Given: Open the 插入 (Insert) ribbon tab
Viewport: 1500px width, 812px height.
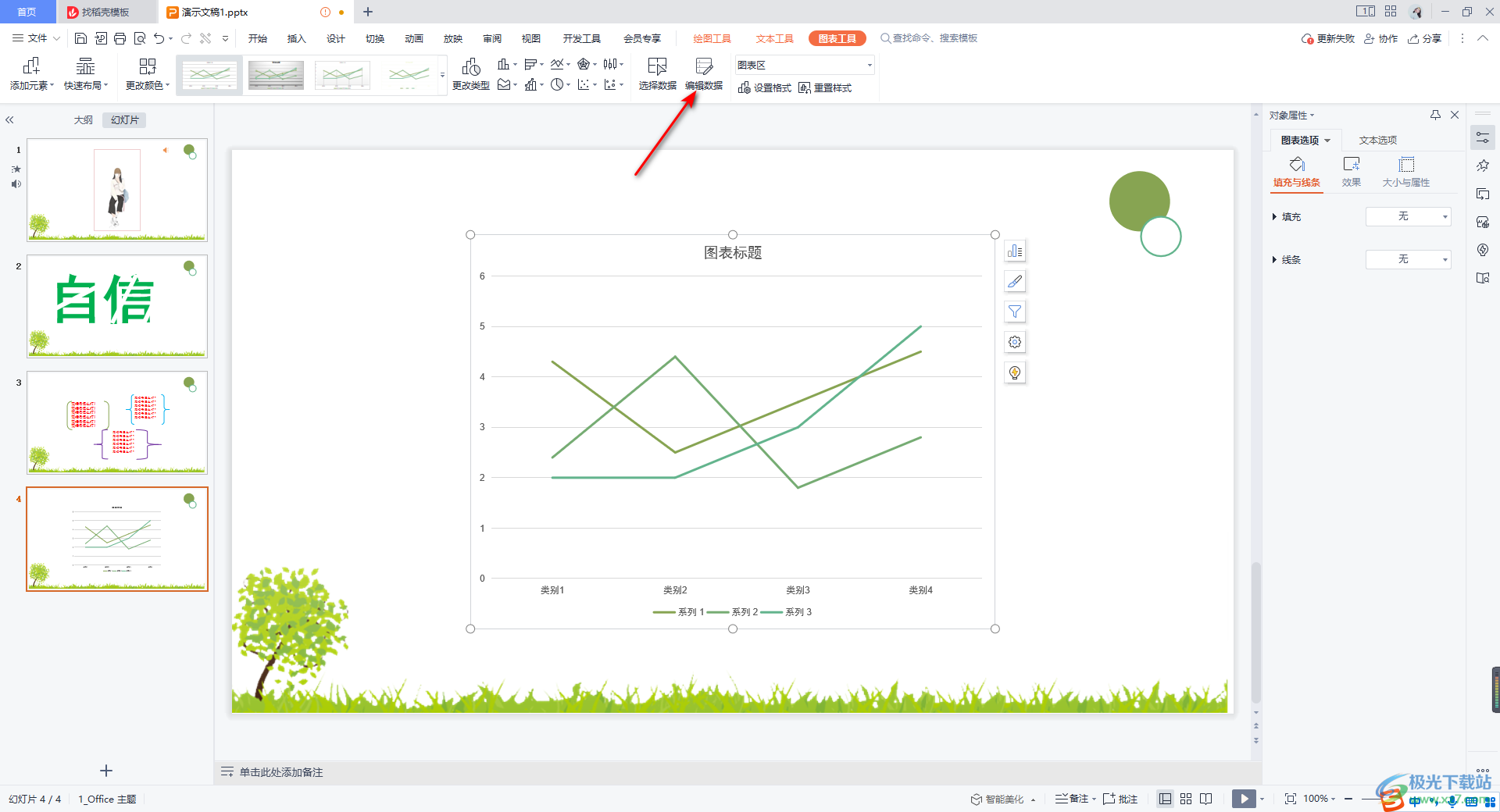Looking at the screenshot, I should tap(297, 38).
